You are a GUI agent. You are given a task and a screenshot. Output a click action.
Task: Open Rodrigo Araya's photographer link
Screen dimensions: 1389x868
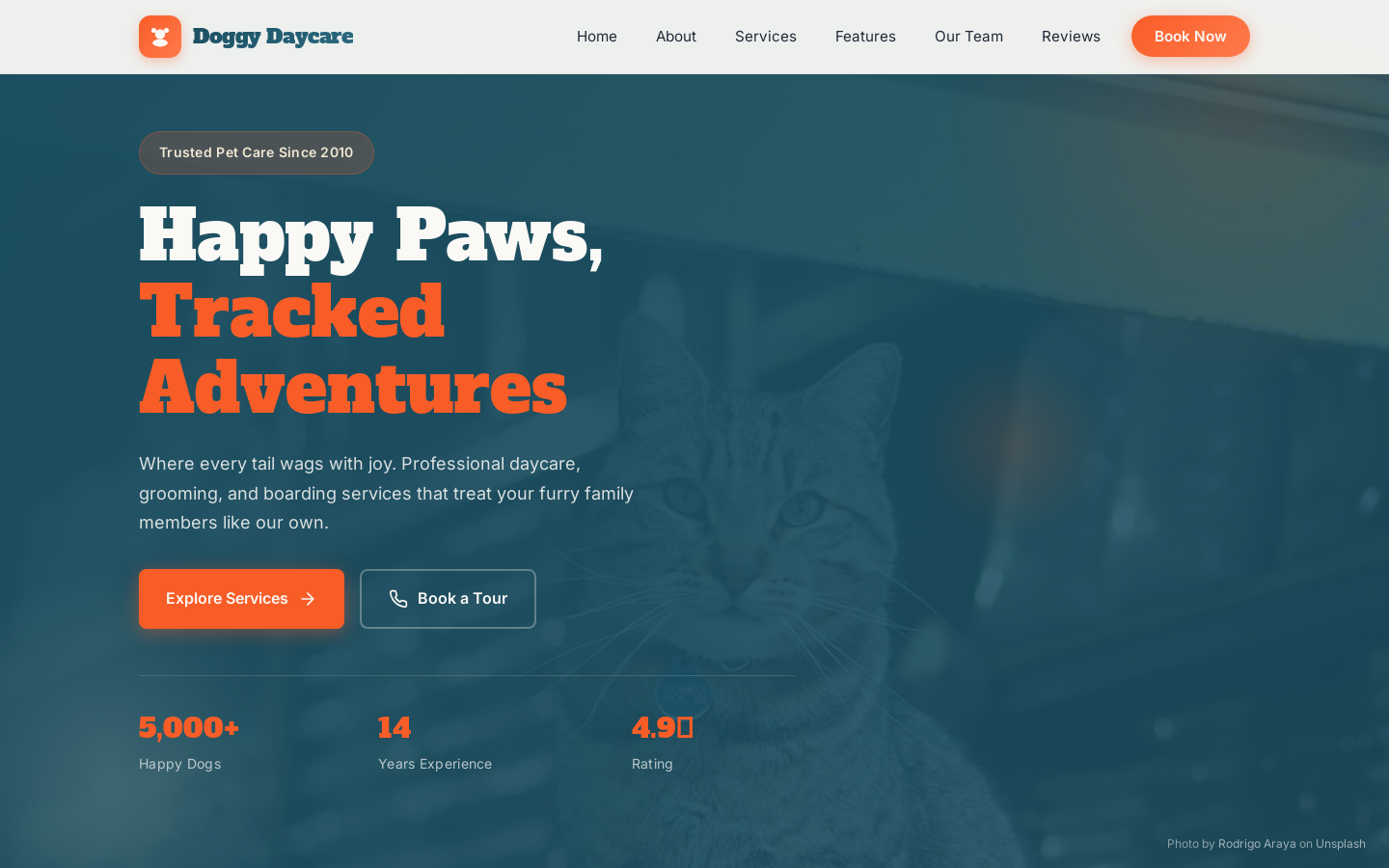click(x=1257, y=844)
